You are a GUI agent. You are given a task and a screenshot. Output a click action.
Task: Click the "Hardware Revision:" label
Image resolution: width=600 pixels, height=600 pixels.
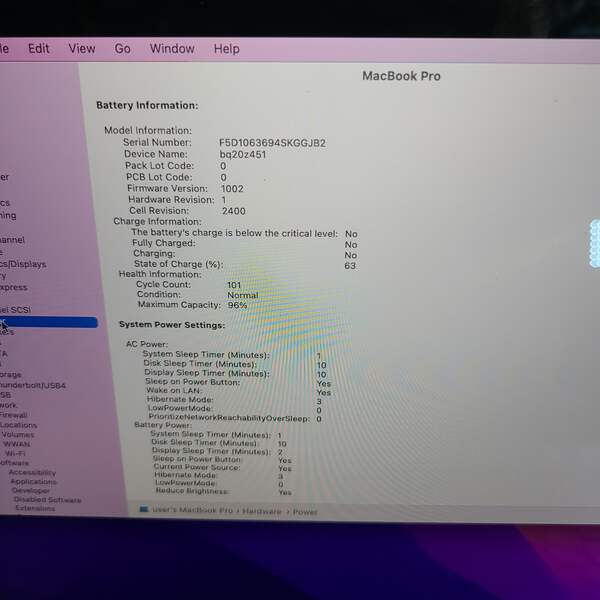[x=171, y=200]
